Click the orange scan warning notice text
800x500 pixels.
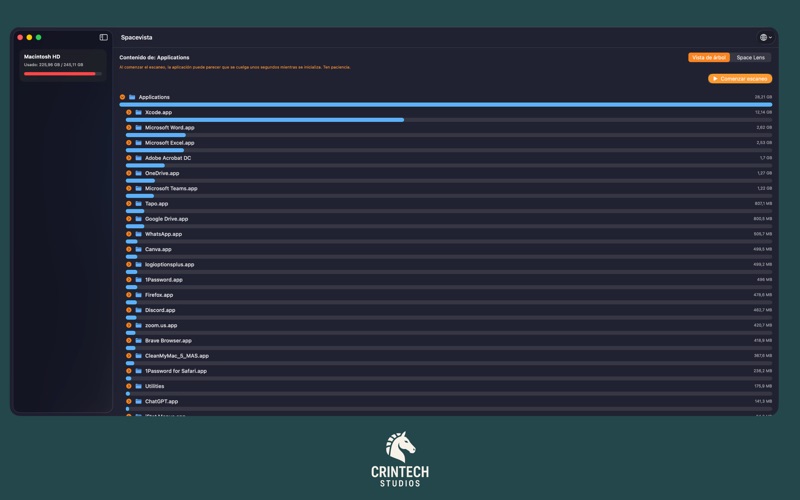pos(235,67)
